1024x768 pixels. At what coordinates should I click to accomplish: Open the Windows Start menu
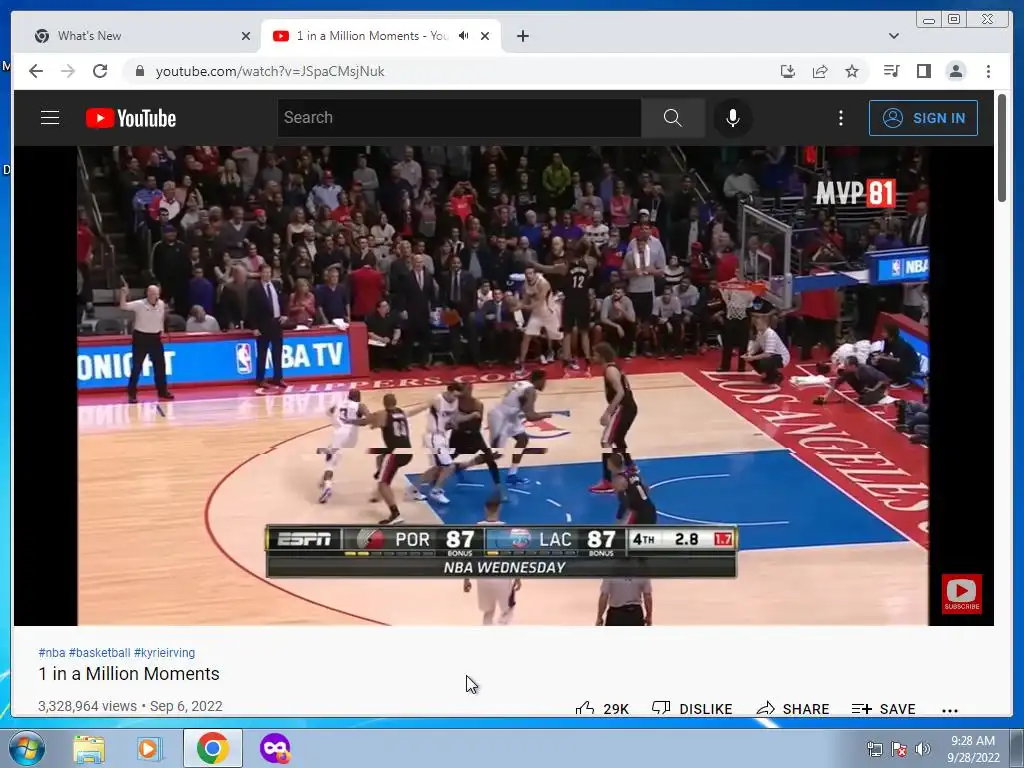[26, 748]
